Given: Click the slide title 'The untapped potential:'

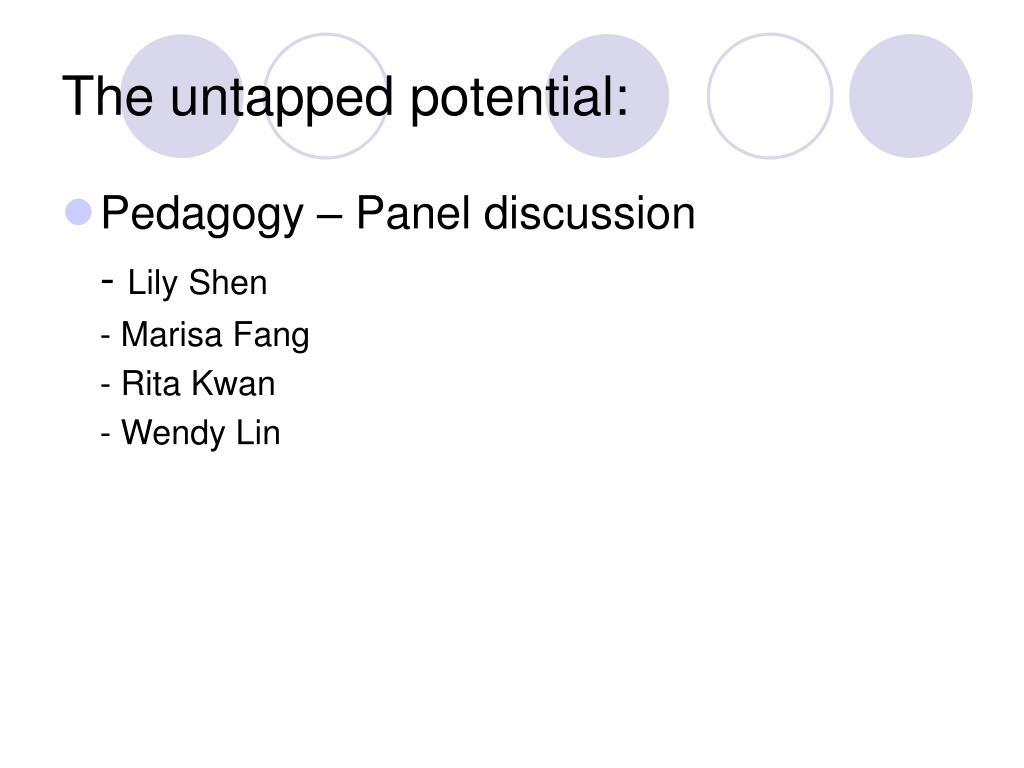Looking at the screenshot, I should [345, 97].
